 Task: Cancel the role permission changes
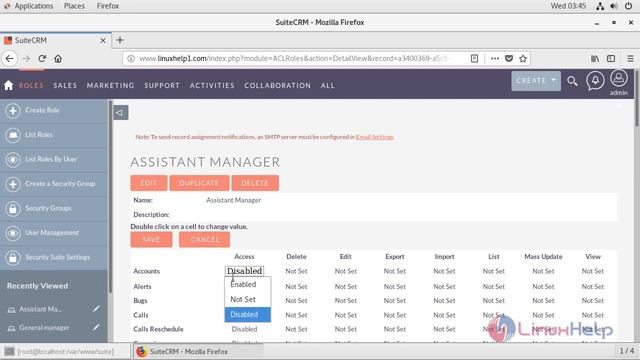[204, 240]
